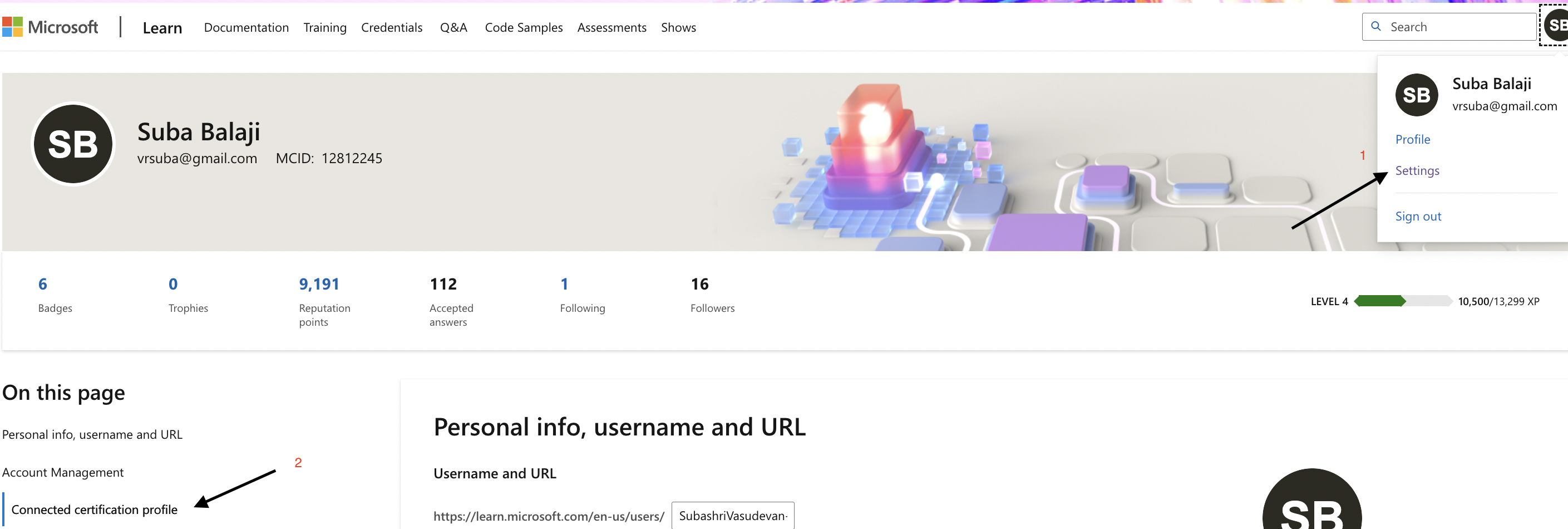Open the Learn home link
The height and width of the screenshot is (529, 1568).
pyautogui.click(x=162, y=27)
